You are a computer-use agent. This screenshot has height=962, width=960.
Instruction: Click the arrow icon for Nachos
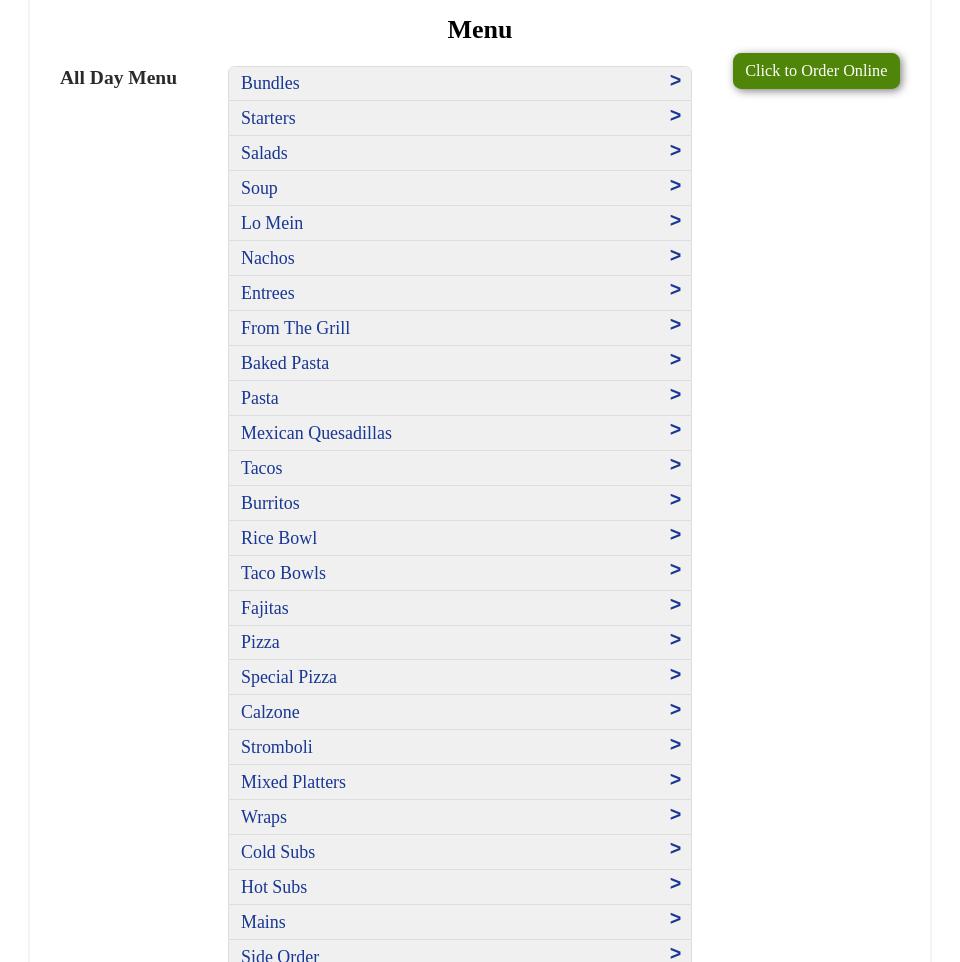tap(675, 256)
